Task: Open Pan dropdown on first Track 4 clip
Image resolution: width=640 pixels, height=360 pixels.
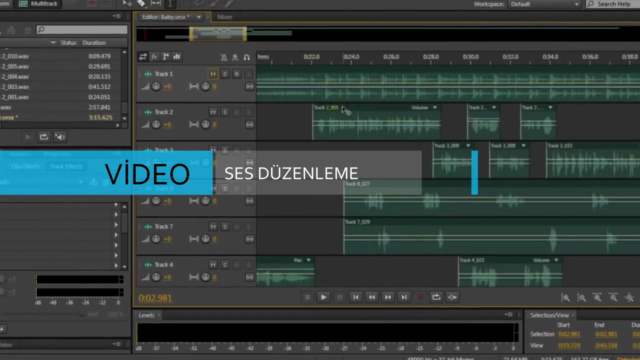Action: (309, 260)
